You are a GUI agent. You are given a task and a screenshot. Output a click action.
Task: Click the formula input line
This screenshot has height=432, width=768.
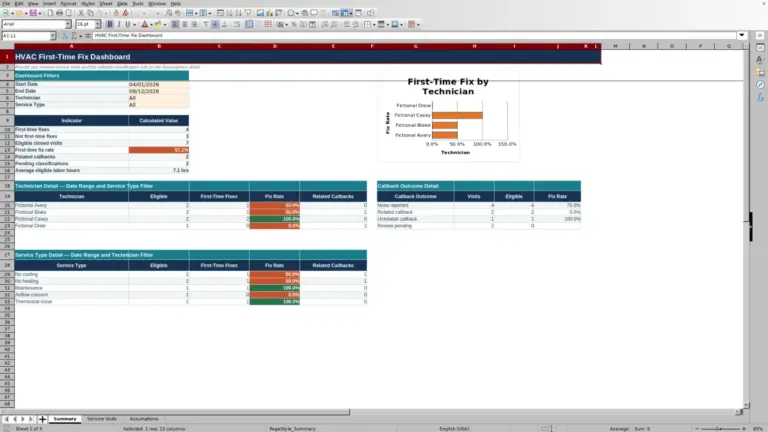click(414, 35)
